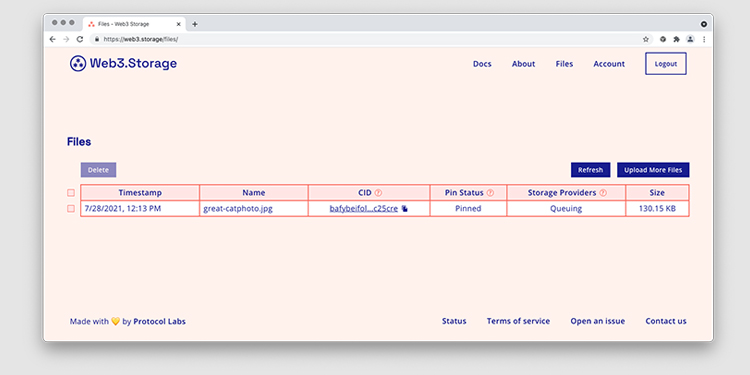Open the Files navigation link
750x375 pixels.
(x=564, y=64)
